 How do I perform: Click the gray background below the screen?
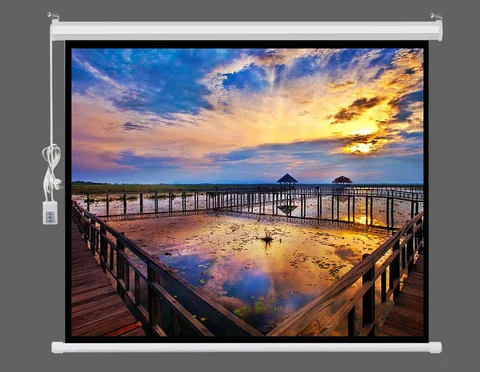(x=247, y=363)
